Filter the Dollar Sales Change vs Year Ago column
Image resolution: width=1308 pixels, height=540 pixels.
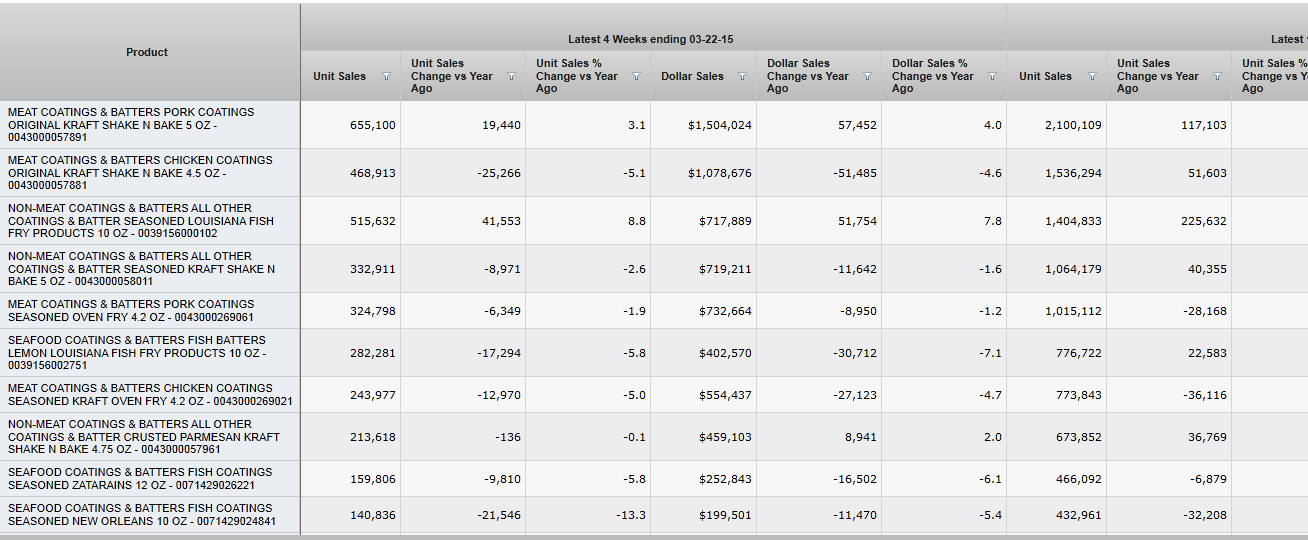click(x=867, y=77)
